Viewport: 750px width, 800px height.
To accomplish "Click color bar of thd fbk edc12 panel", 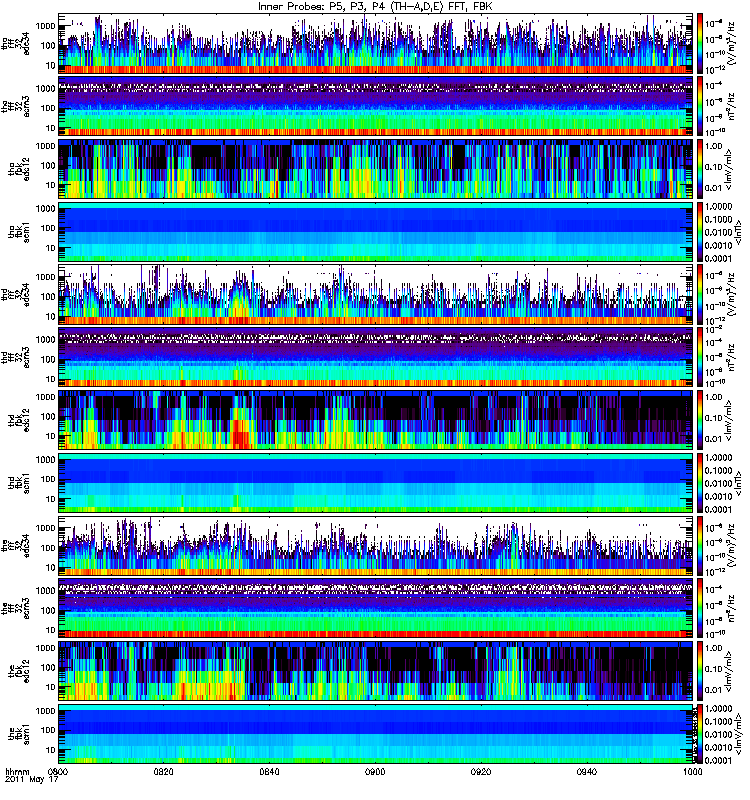I will (x=700, y=420).
